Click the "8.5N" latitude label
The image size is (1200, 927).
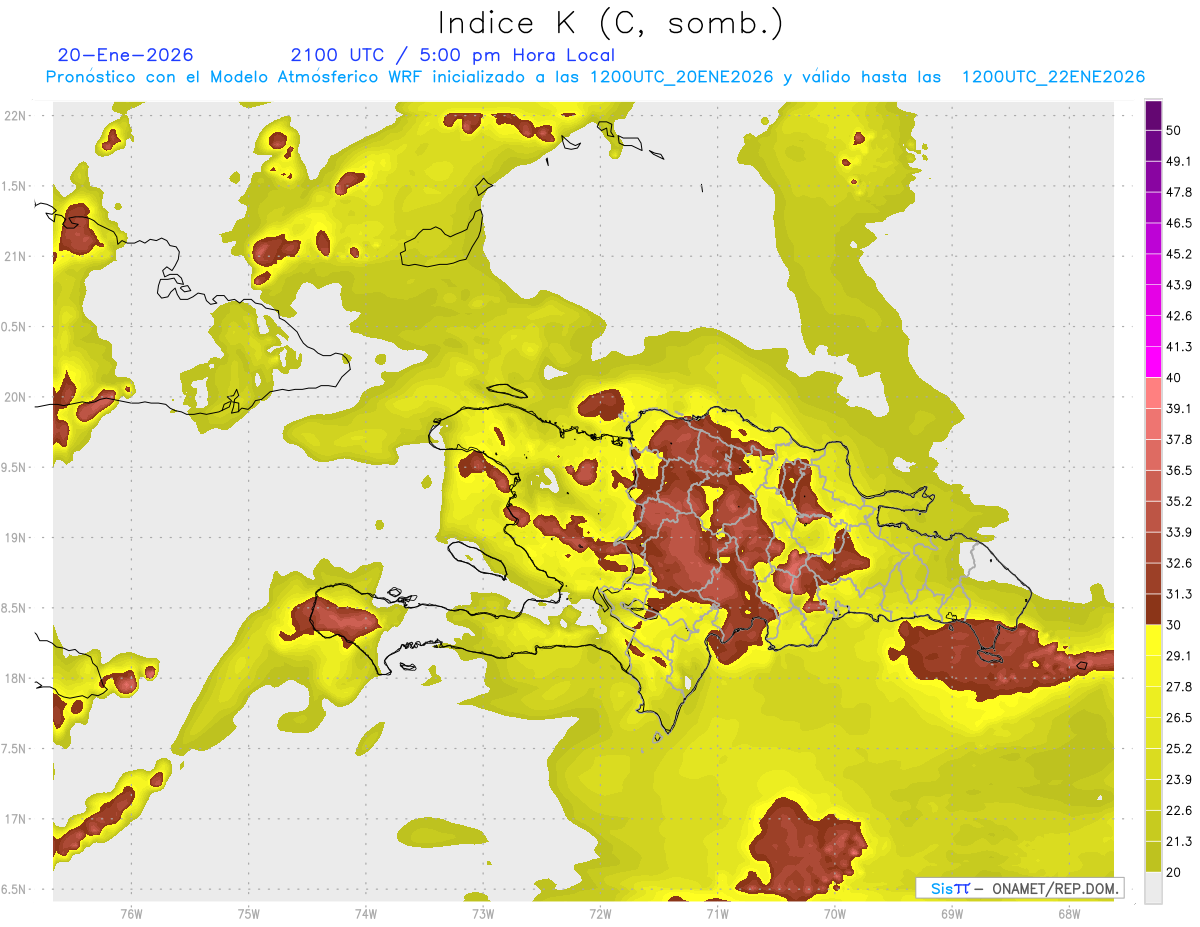[15, 609]
